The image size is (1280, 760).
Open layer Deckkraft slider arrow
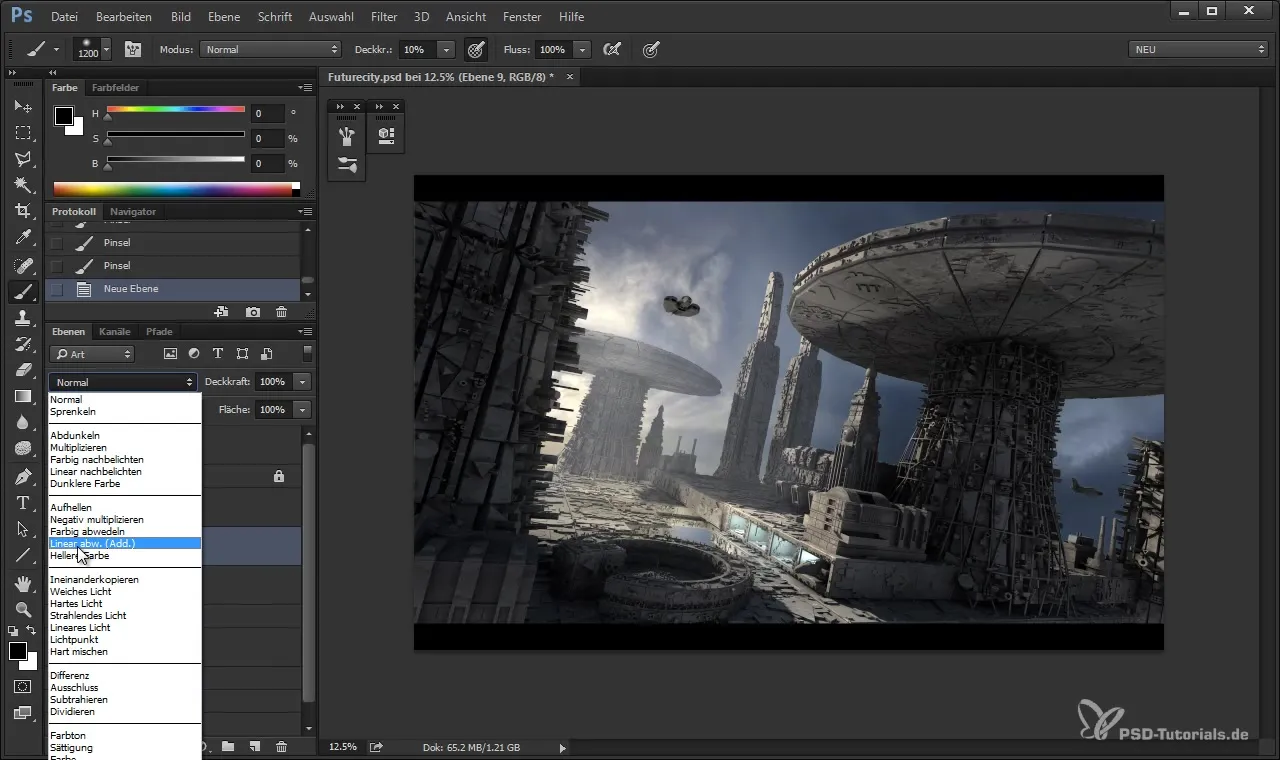pyautogui.click(x=302, y=382)
